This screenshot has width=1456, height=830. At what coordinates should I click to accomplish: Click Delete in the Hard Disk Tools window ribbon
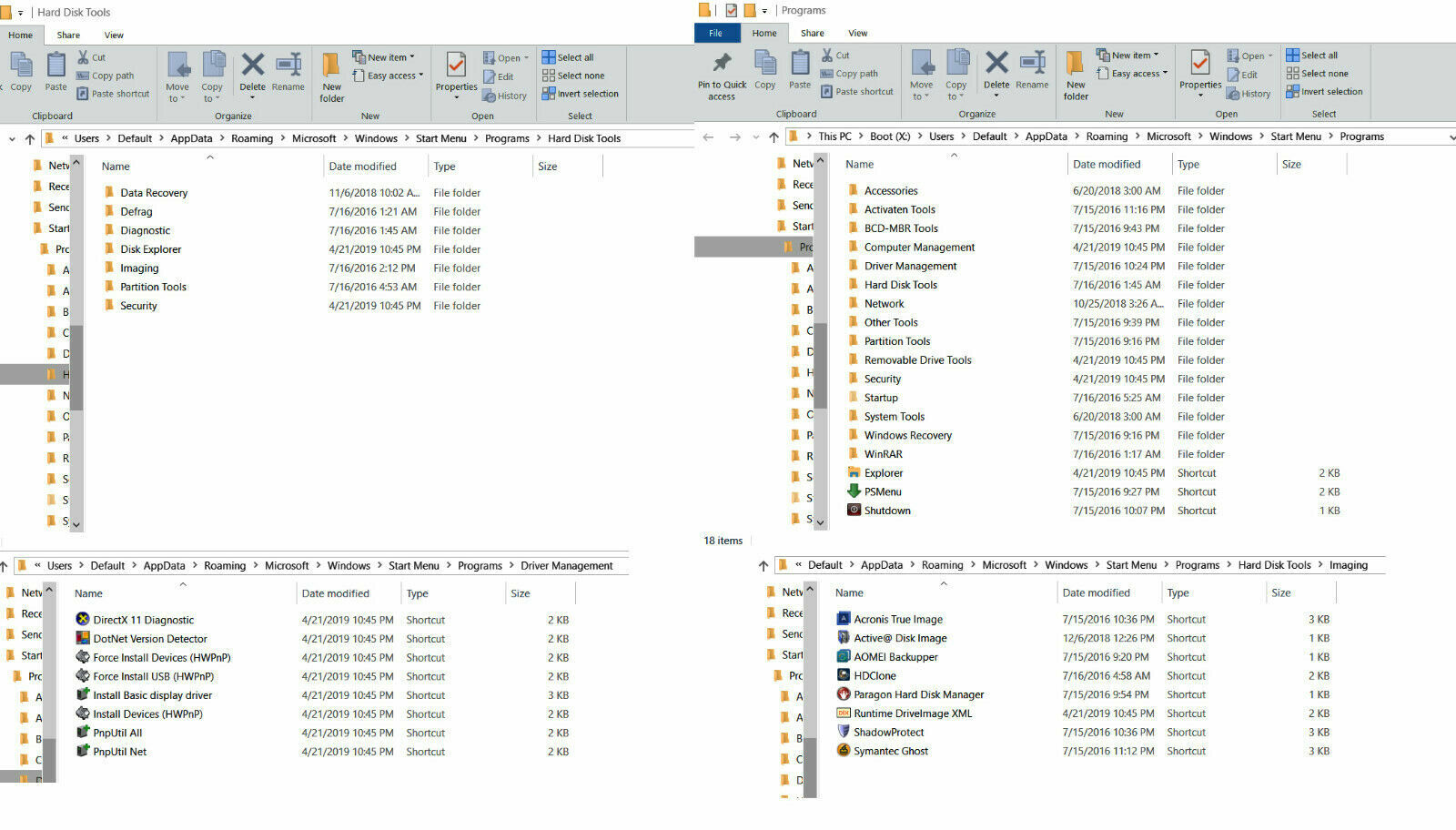pos(252,73)
